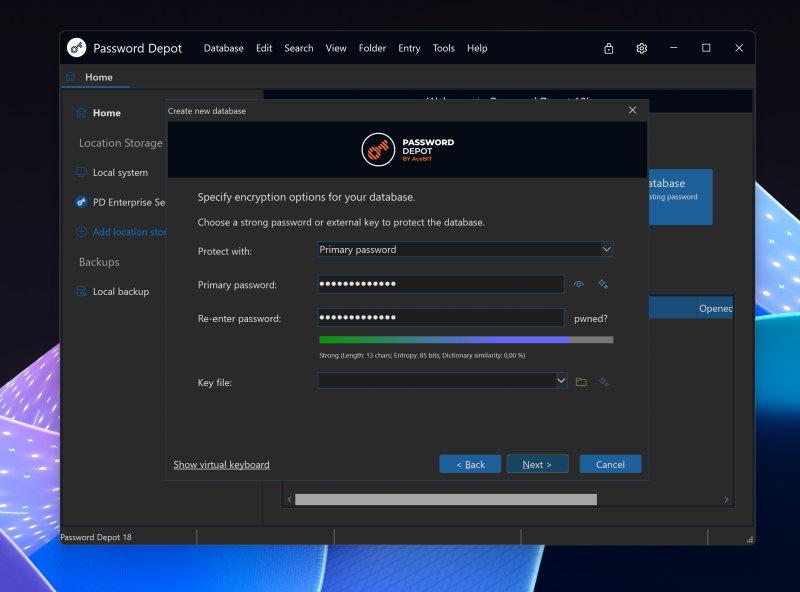Check password with the pwned? link
This screenshot has width=800, height=592.
(x=590, y=318)
